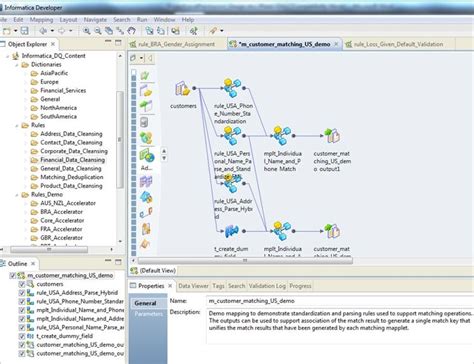Click the Name input field in Properties
Viewport: 474px width, 364px height.
[x=340, y=301]
